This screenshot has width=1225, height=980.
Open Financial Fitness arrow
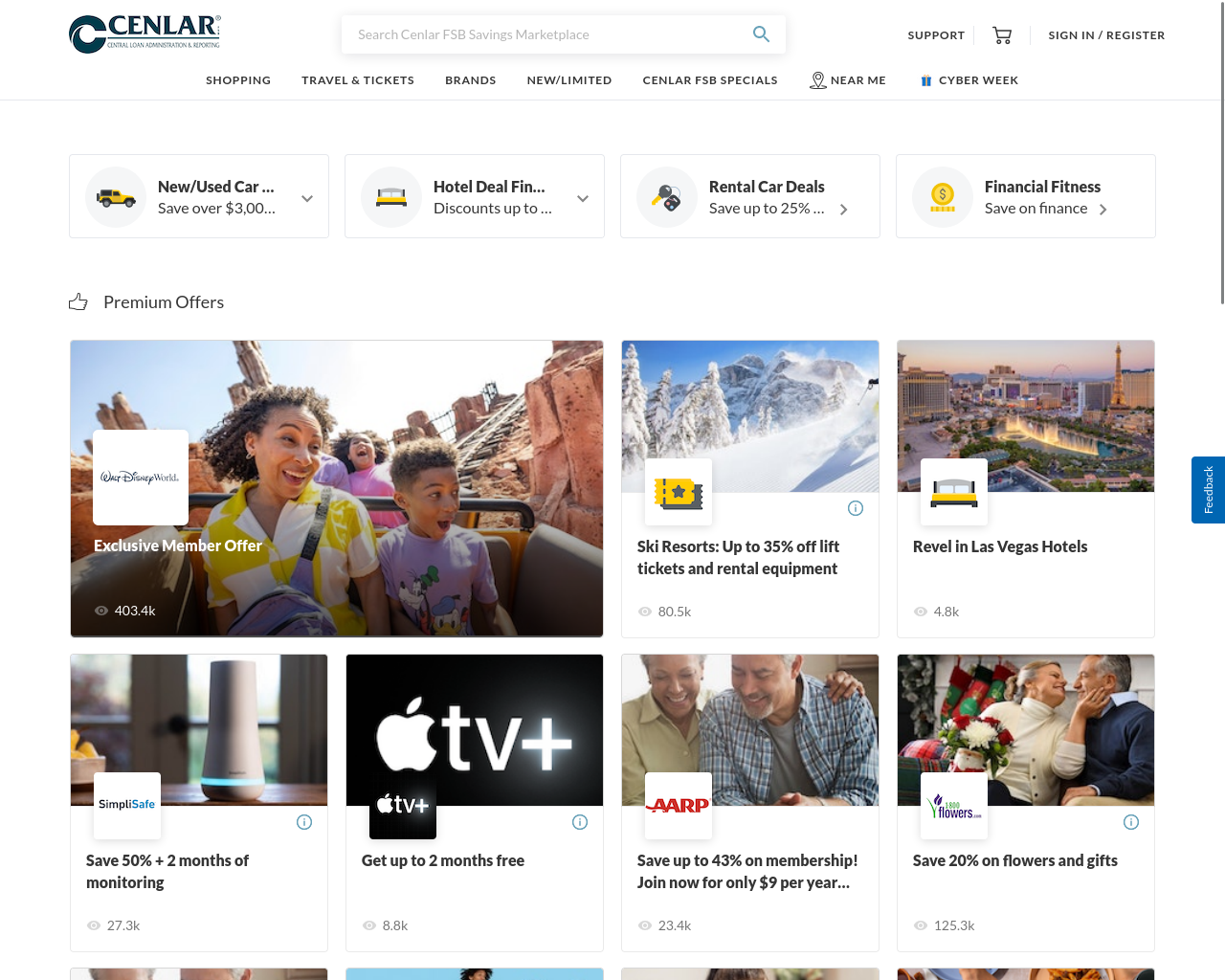[1102, 210]
